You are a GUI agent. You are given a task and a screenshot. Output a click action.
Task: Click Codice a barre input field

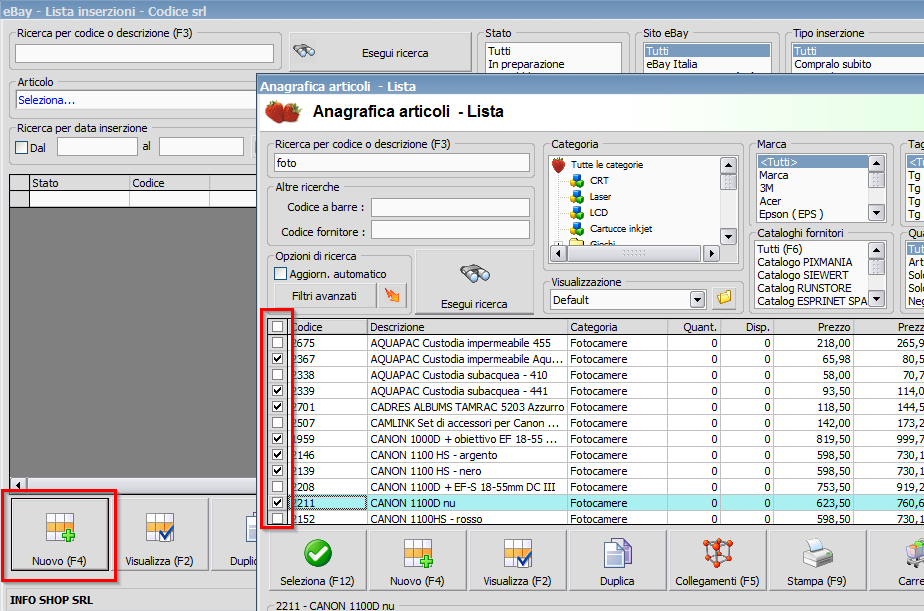[450, 207]
